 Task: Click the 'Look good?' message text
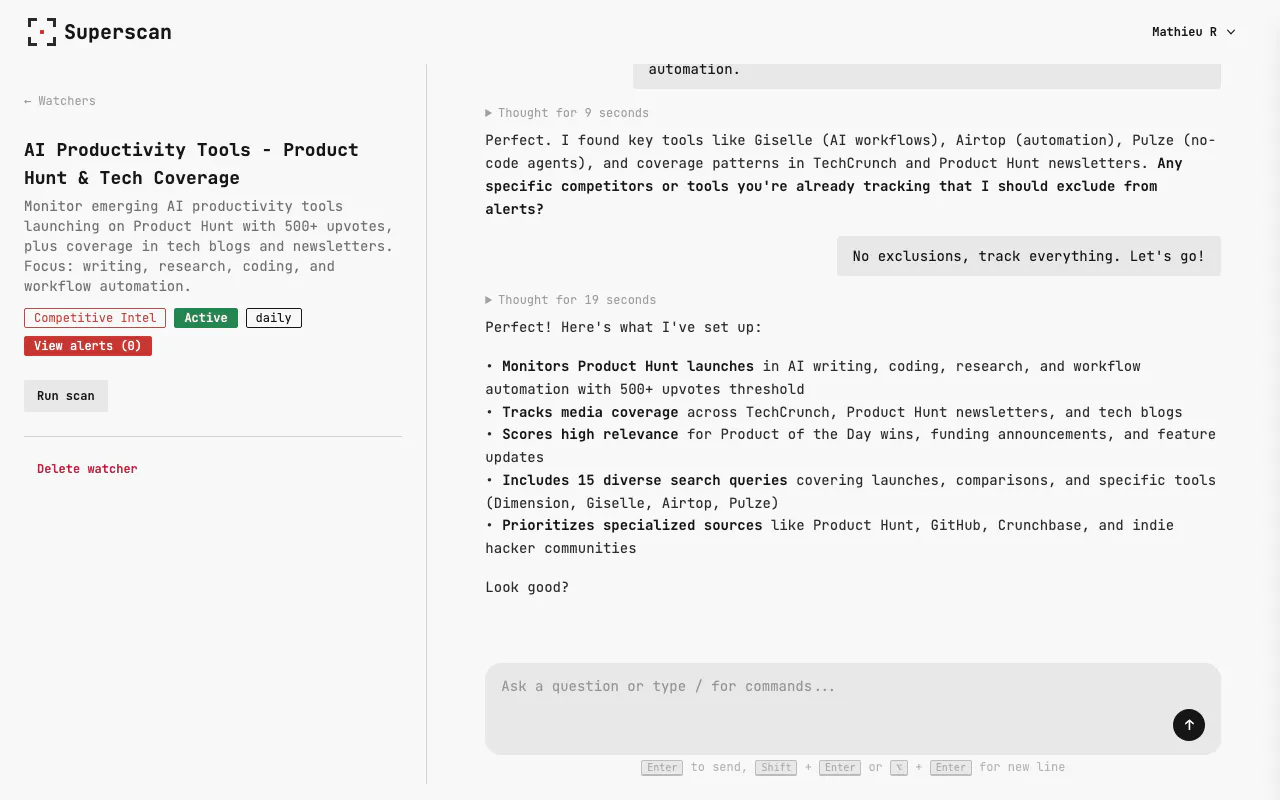[527, 587]
